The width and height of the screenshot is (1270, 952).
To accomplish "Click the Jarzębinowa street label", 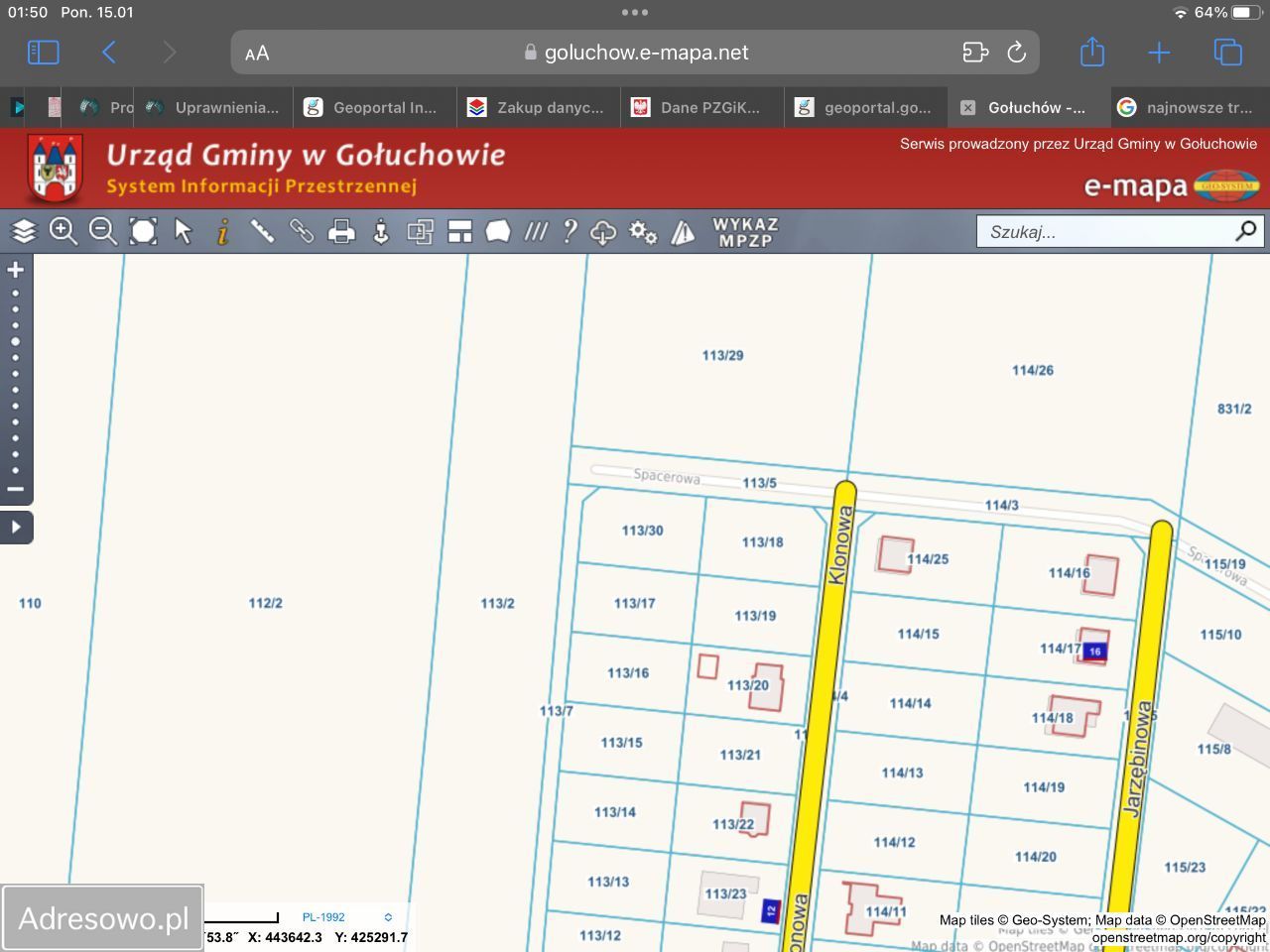I will (1138, 759).
